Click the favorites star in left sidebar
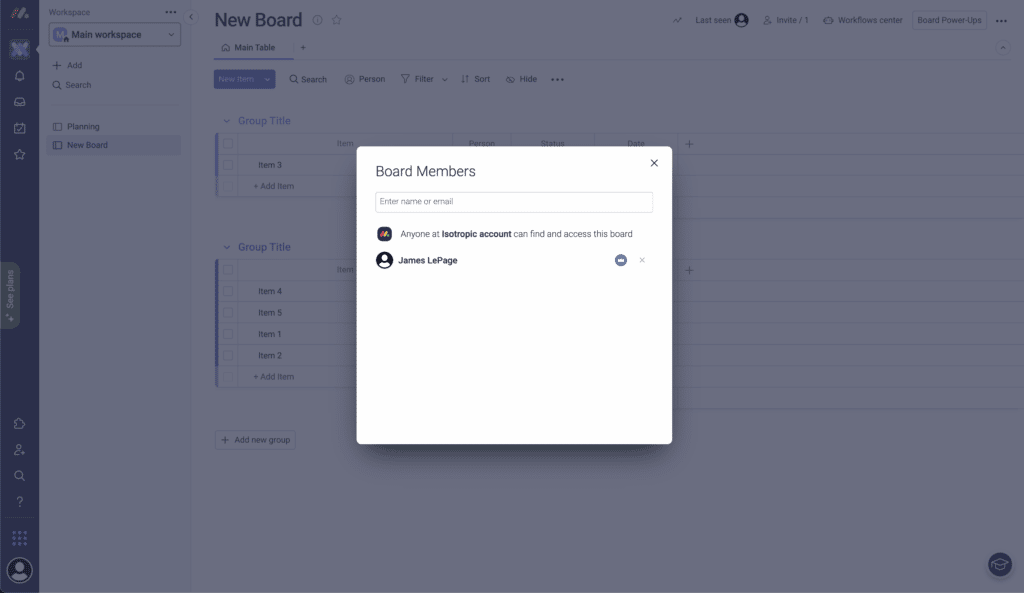1024x593 pixels. point(19,154)
